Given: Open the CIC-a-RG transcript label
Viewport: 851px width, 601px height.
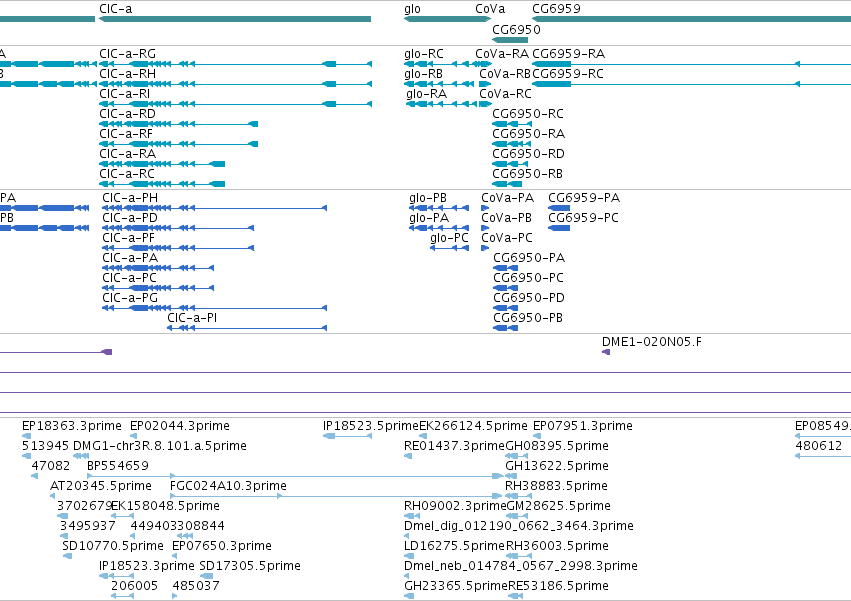Looking at the screenshot, I should (128, 54).
